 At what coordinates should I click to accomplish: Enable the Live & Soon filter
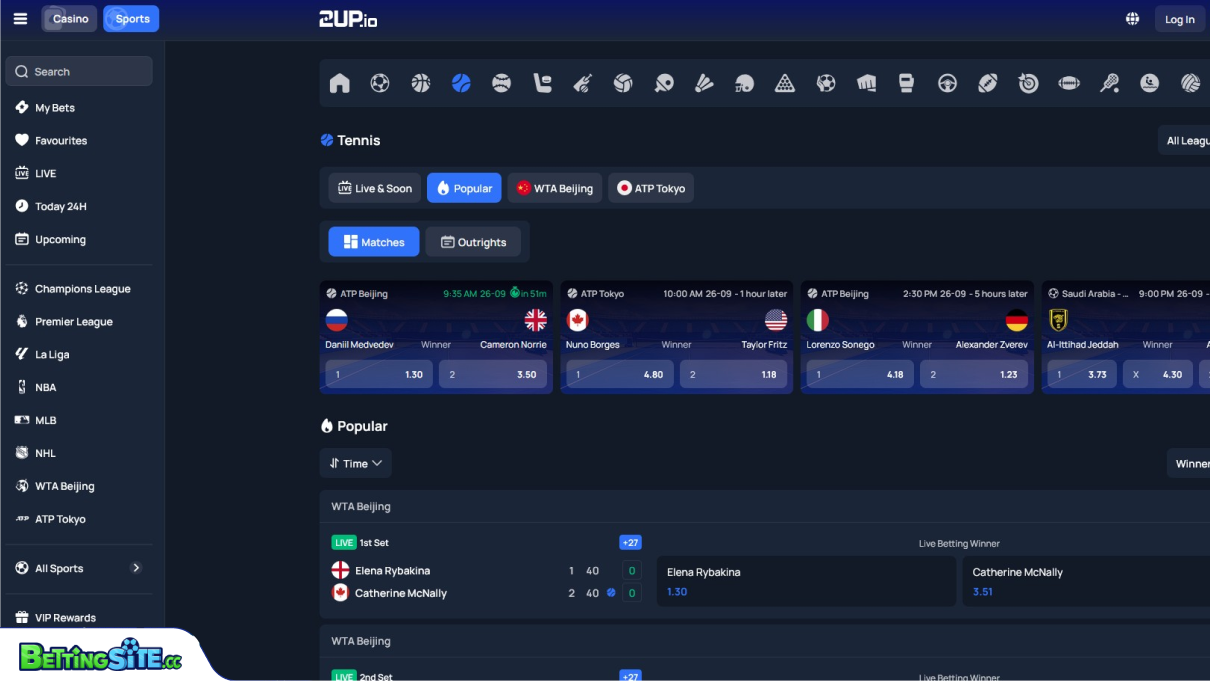[374, 187]
